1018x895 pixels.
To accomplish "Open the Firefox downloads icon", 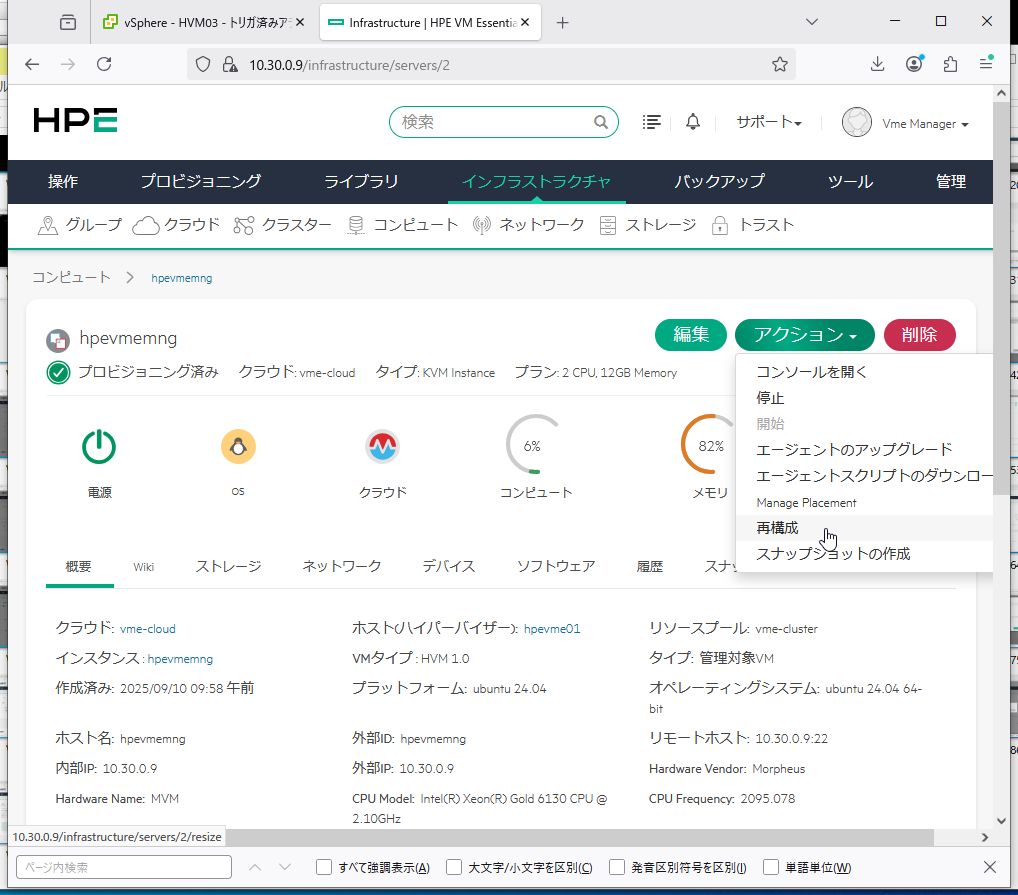I will click(877, 64).
